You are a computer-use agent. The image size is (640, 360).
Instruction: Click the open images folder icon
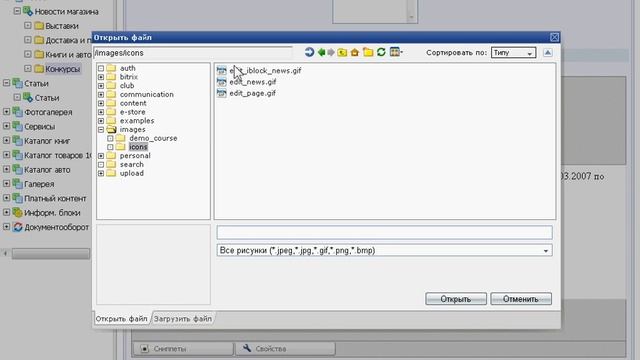[x=111, y=129]
